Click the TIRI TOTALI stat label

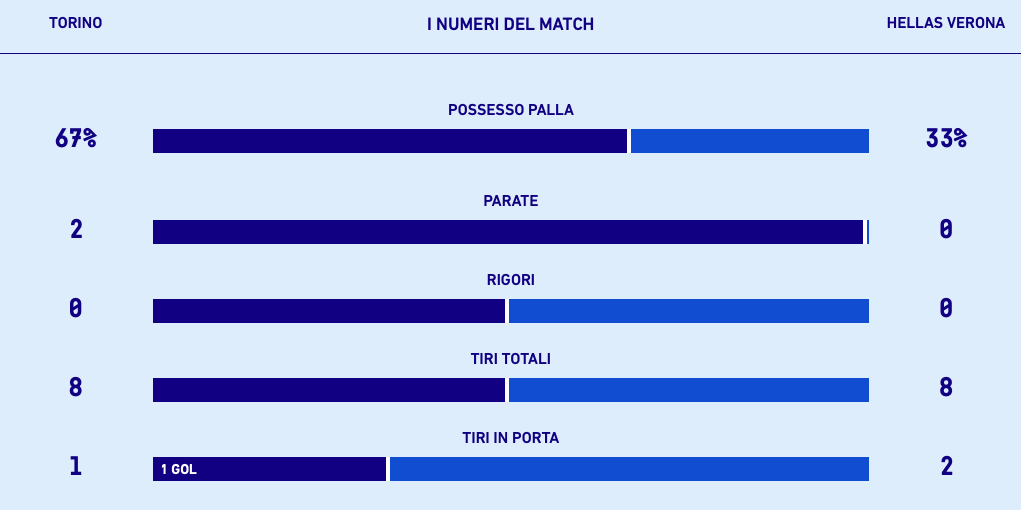510,359
